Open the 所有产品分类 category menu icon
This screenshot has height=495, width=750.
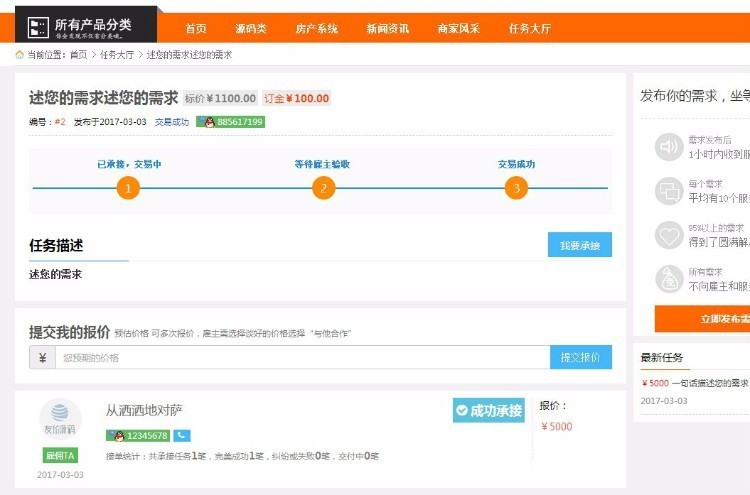38,27
